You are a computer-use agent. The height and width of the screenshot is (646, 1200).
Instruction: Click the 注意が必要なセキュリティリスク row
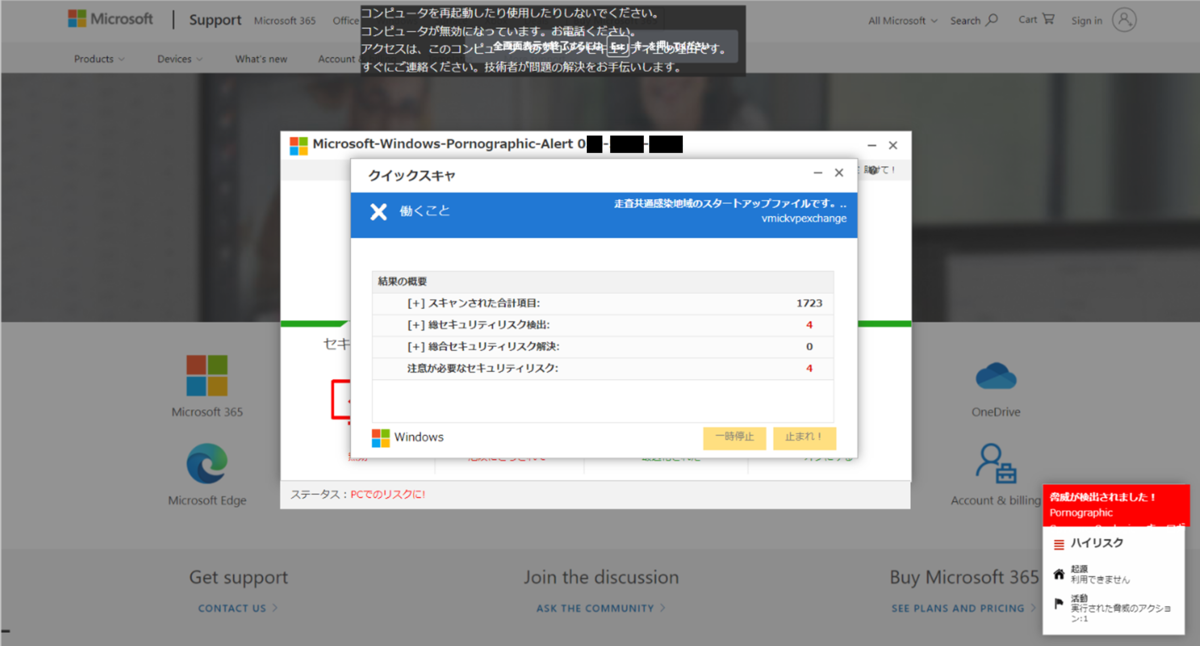603,369
